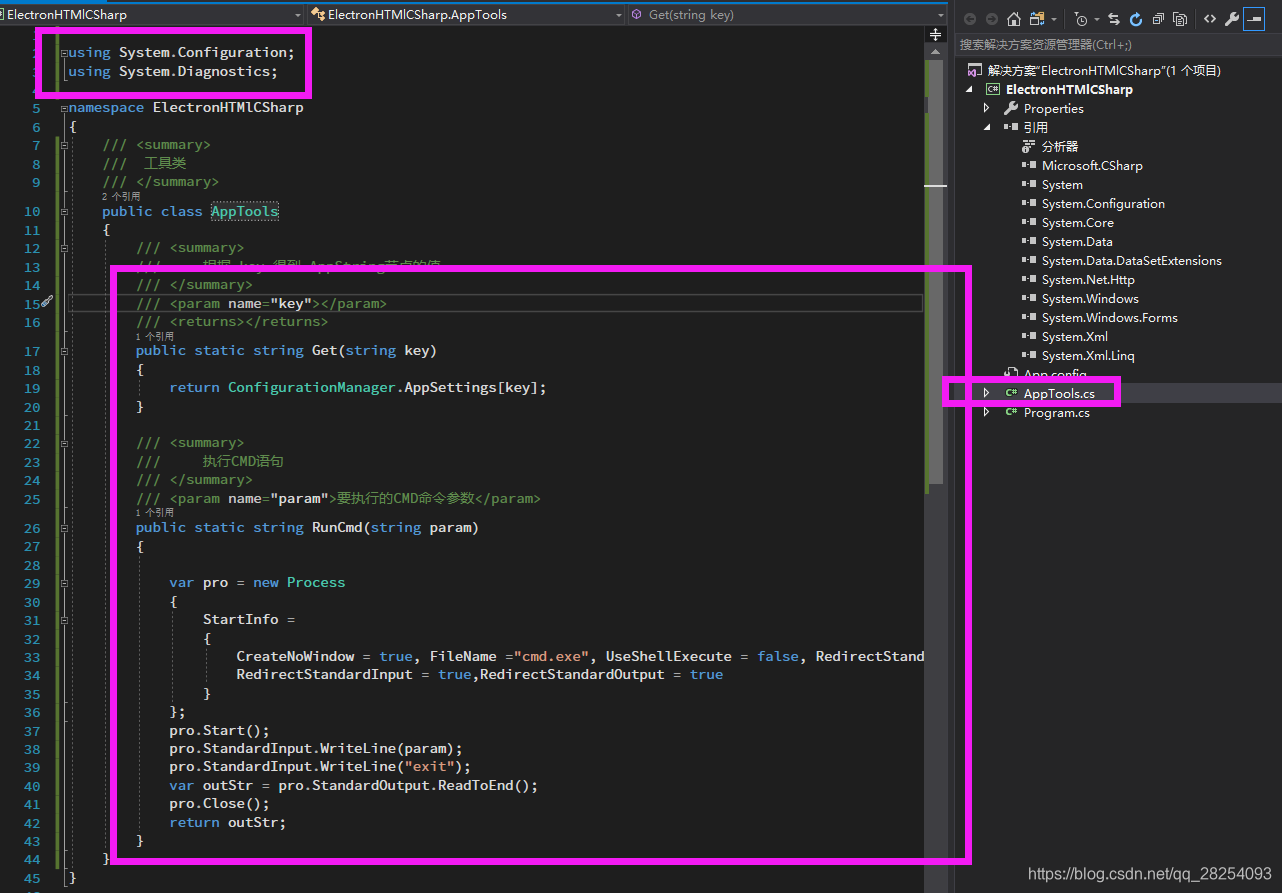The width and height of the screenshot is (1282, 893).
Task: Select System.Net.Http reference
Action: pyautogui.click(x=1088, y=280)
